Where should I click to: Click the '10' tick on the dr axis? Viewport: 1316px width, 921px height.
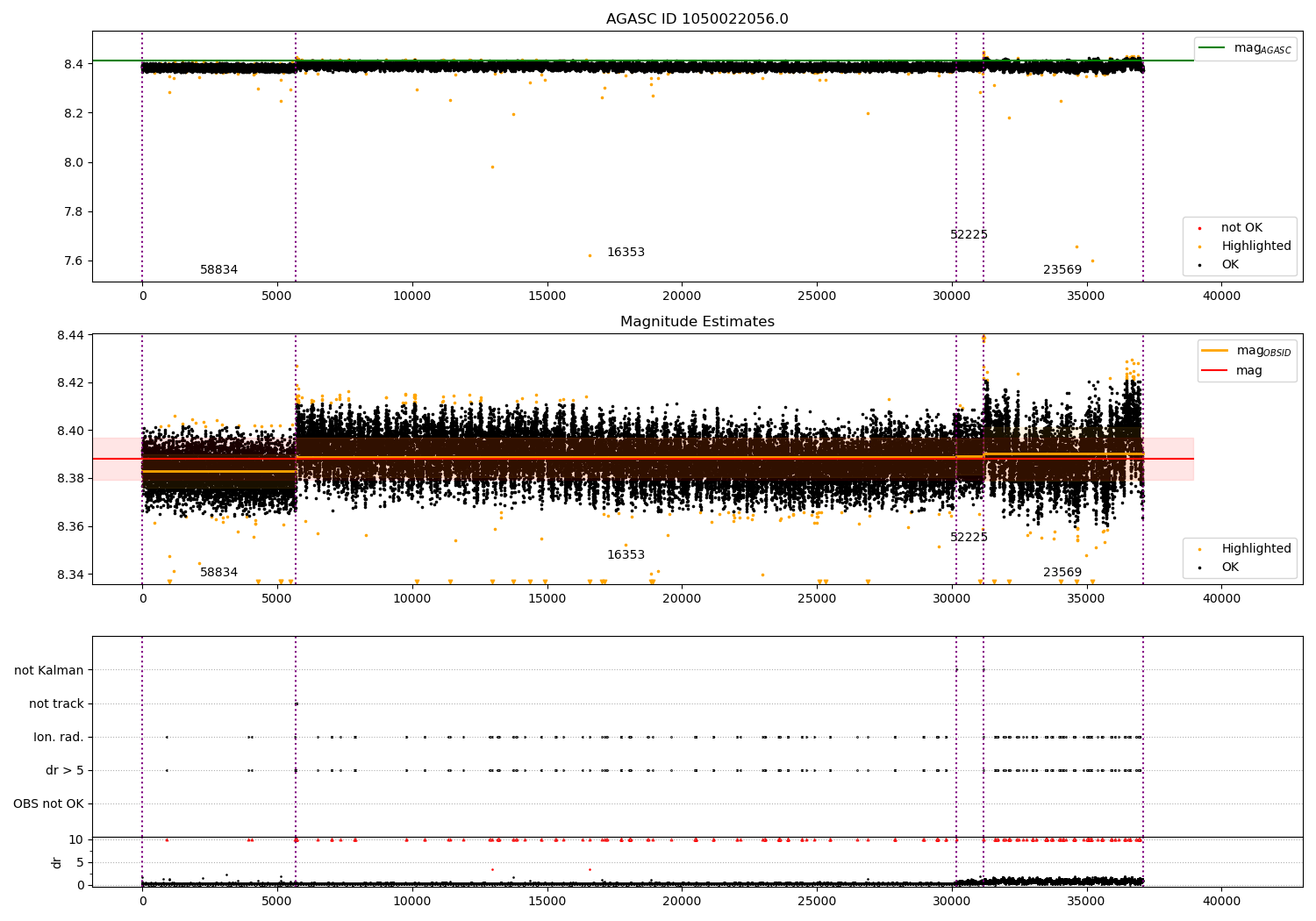76,840
